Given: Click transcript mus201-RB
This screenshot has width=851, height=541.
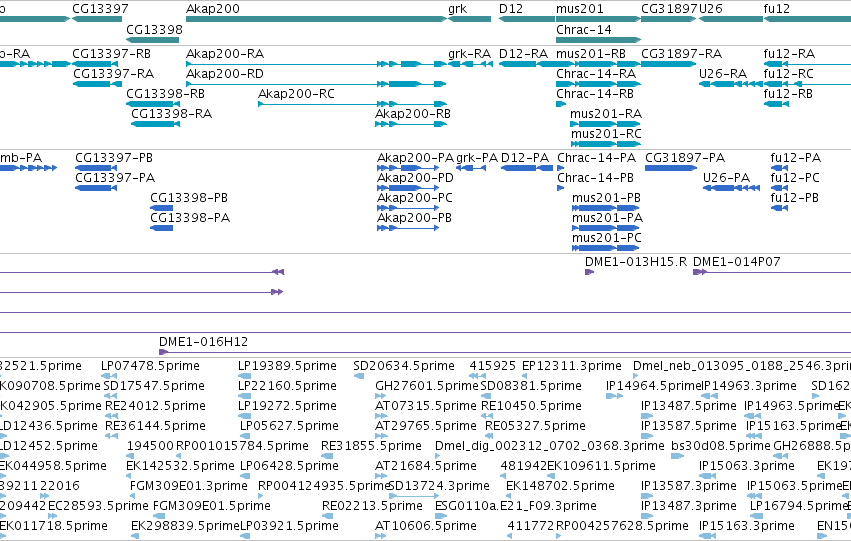Looking at the screenshot, I should 599,64.
